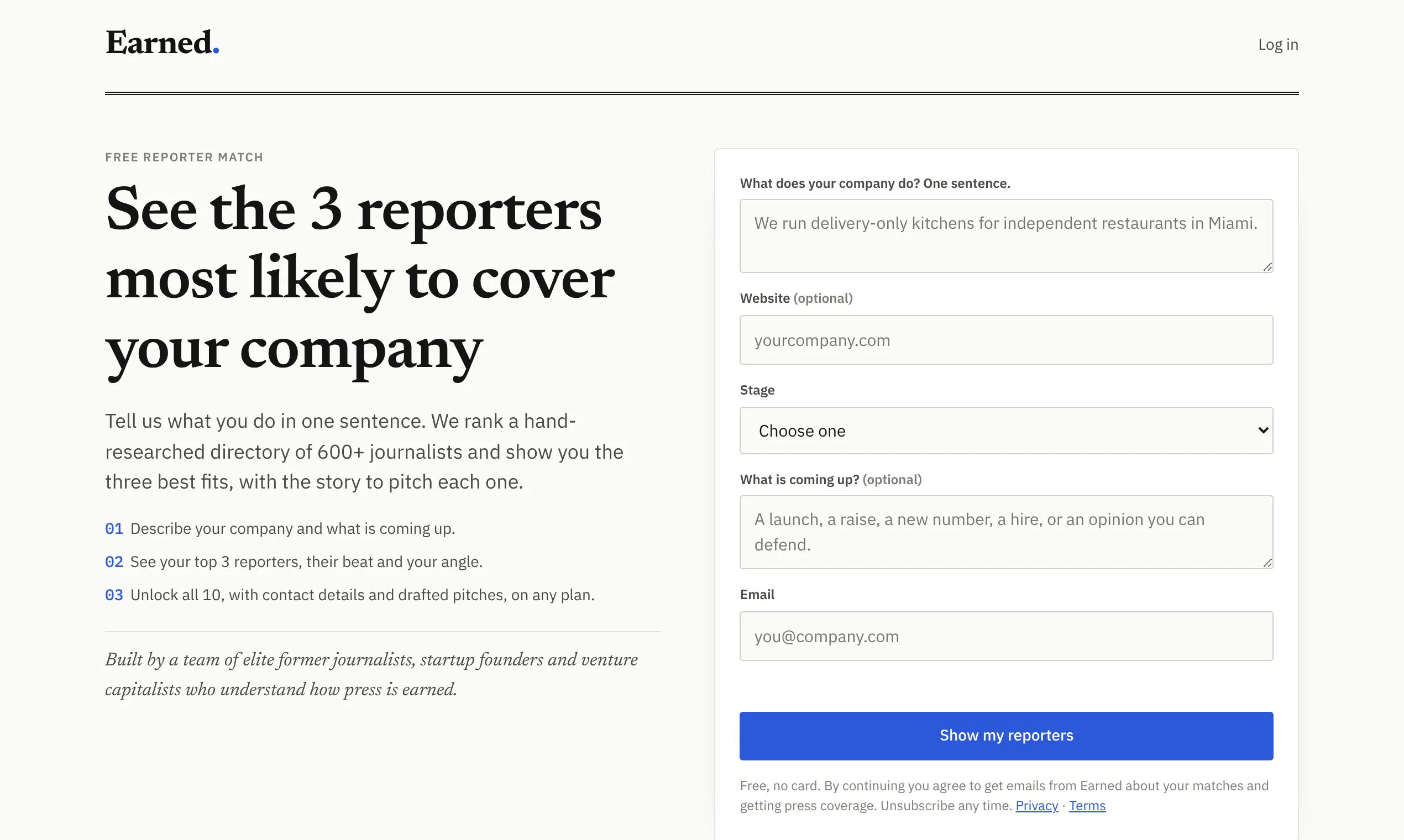Open the Log in link

pos(1278,44)
